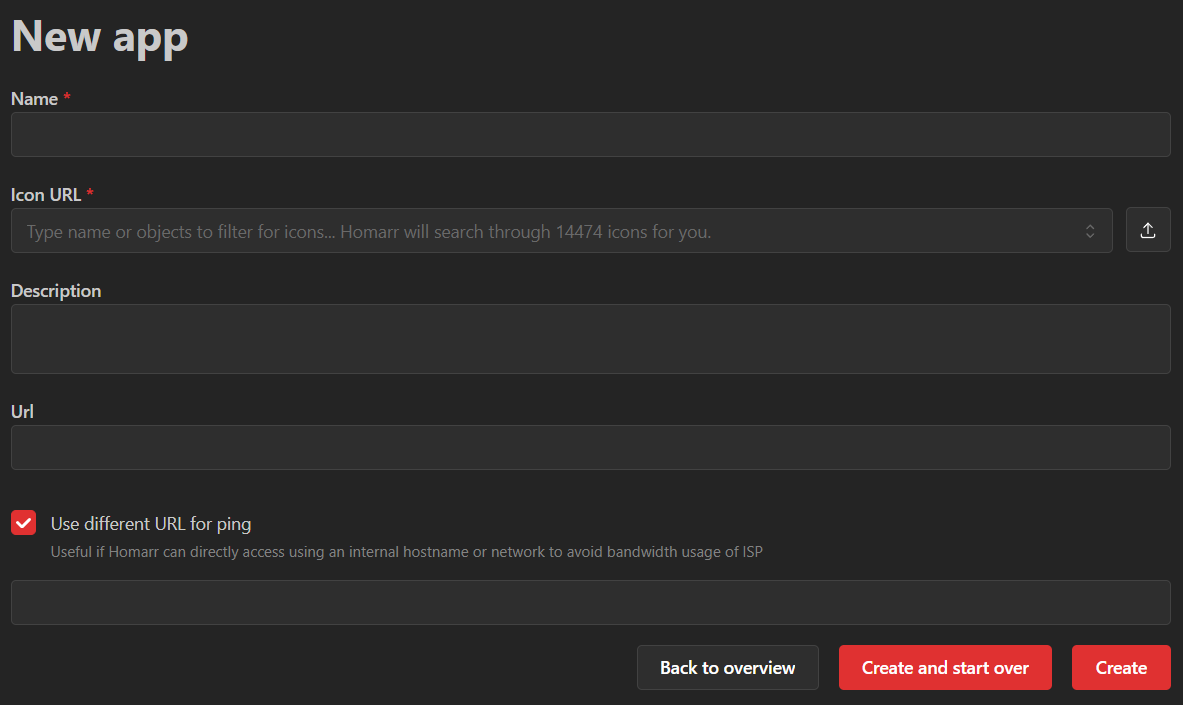This screenshot has width=1183, height=705.
Task: Select Back to overview
Action: pos(727,667)
